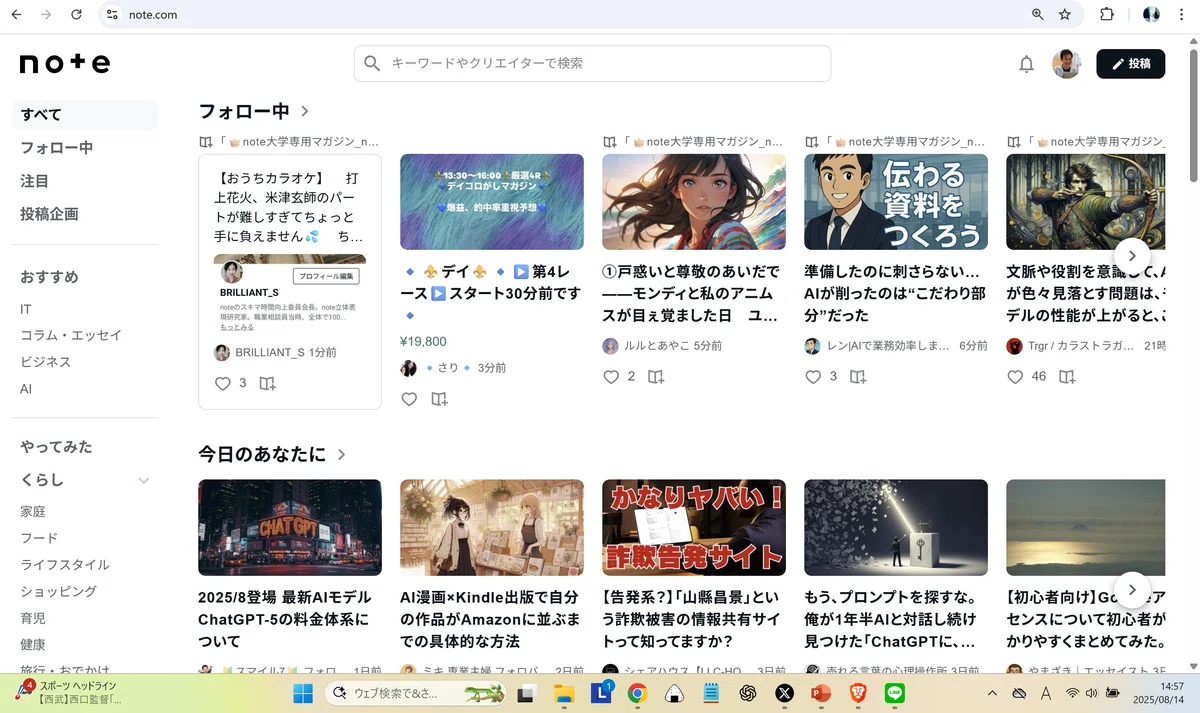The width and height of the screenshot is (1200, 713).
Task: Open PowerPoint from the taskbar
Action: point(821,693)
